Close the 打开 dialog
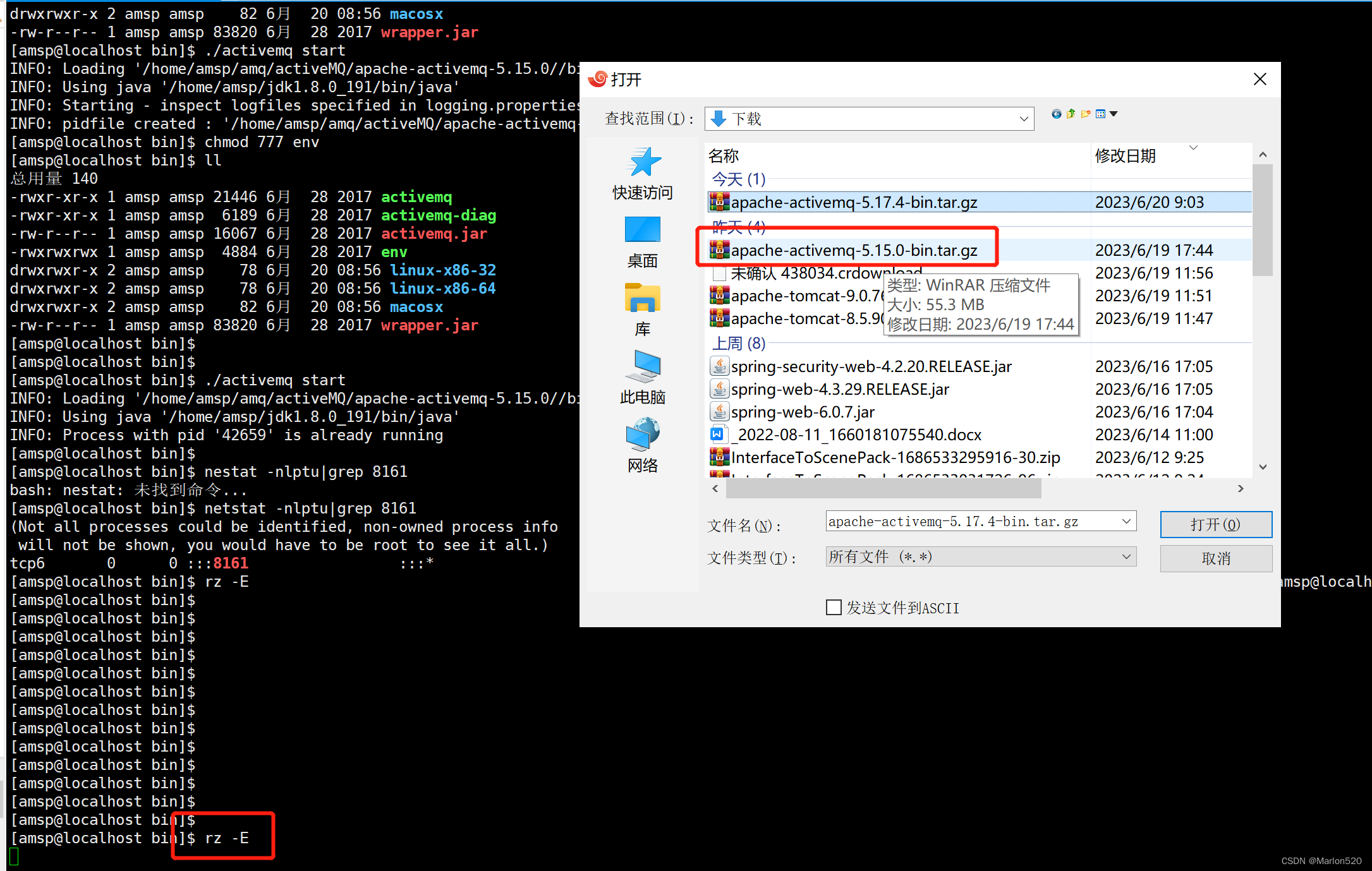The image size is (1372, 871). (1260, 79)
